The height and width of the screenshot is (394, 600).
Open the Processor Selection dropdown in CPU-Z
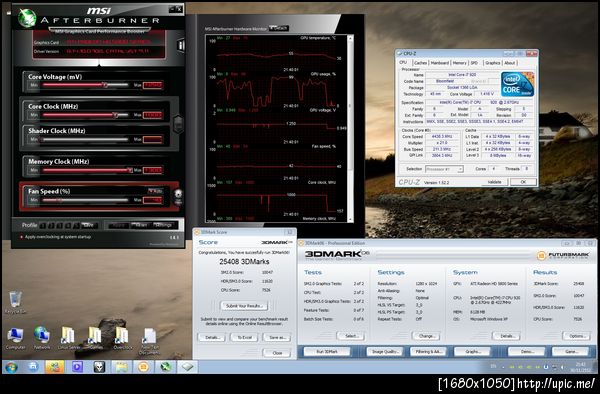point(444,169)
